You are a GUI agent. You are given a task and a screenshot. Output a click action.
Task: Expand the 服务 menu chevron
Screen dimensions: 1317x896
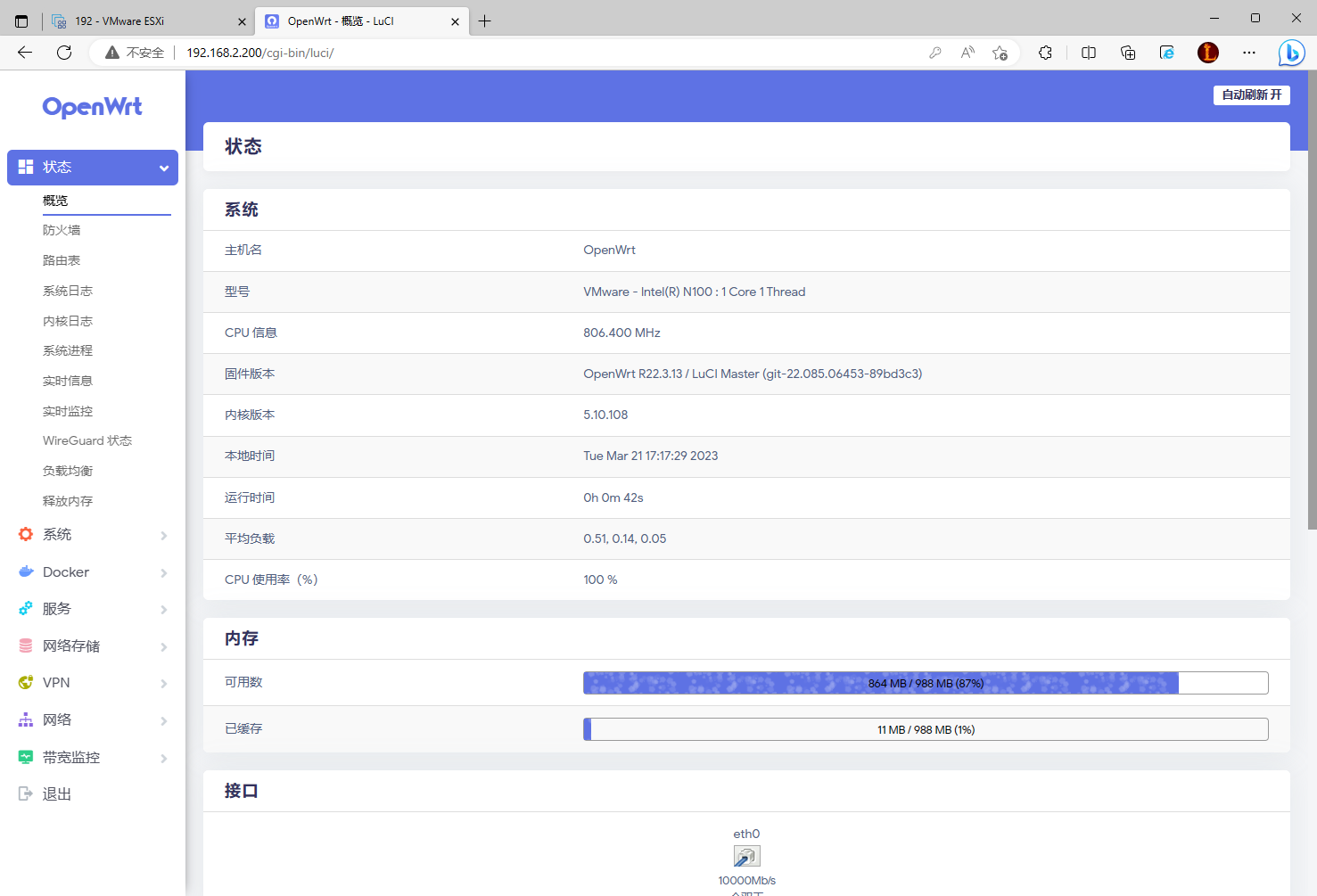[164, 609]
